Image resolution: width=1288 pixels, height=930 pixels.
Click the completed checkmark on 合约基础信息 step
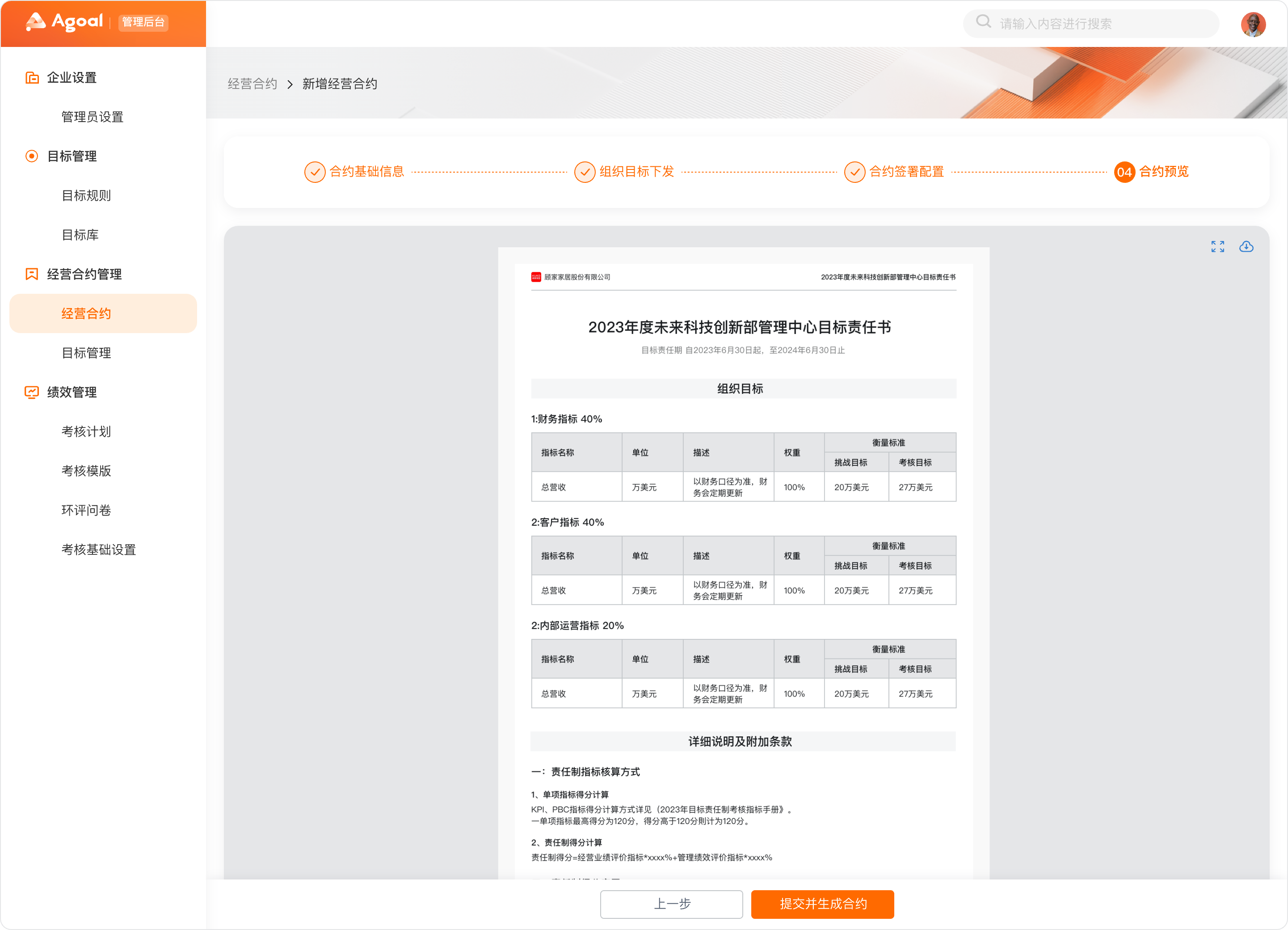[x=315, y=172]
